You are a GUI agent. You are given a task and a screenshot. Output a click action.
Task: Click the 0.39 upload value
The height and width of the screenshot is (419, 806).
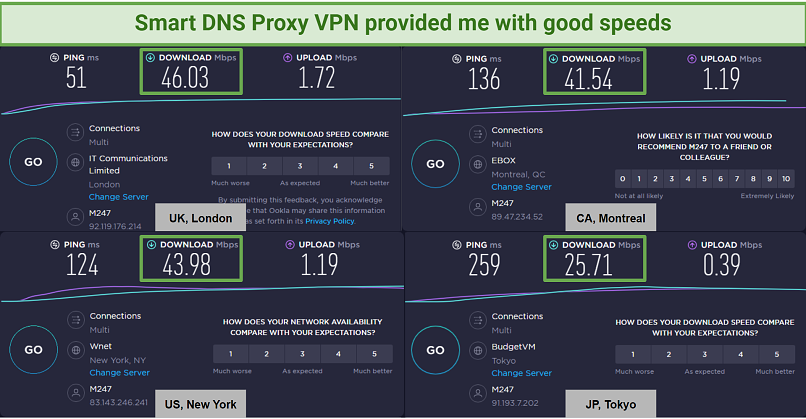tap(722, 265)
